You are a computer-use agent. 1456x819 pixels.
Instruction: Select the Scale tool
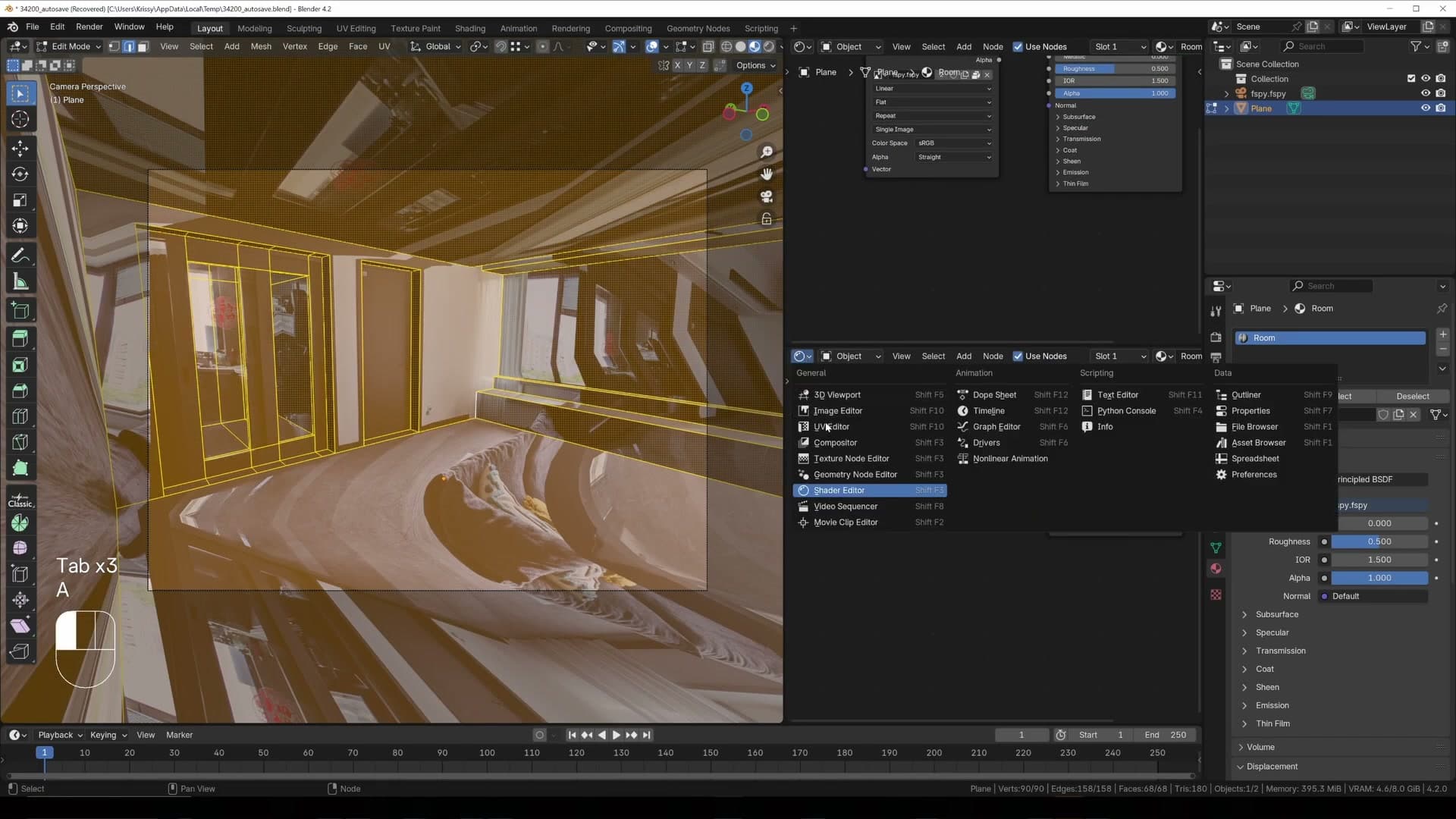click(x=20, y=200)
